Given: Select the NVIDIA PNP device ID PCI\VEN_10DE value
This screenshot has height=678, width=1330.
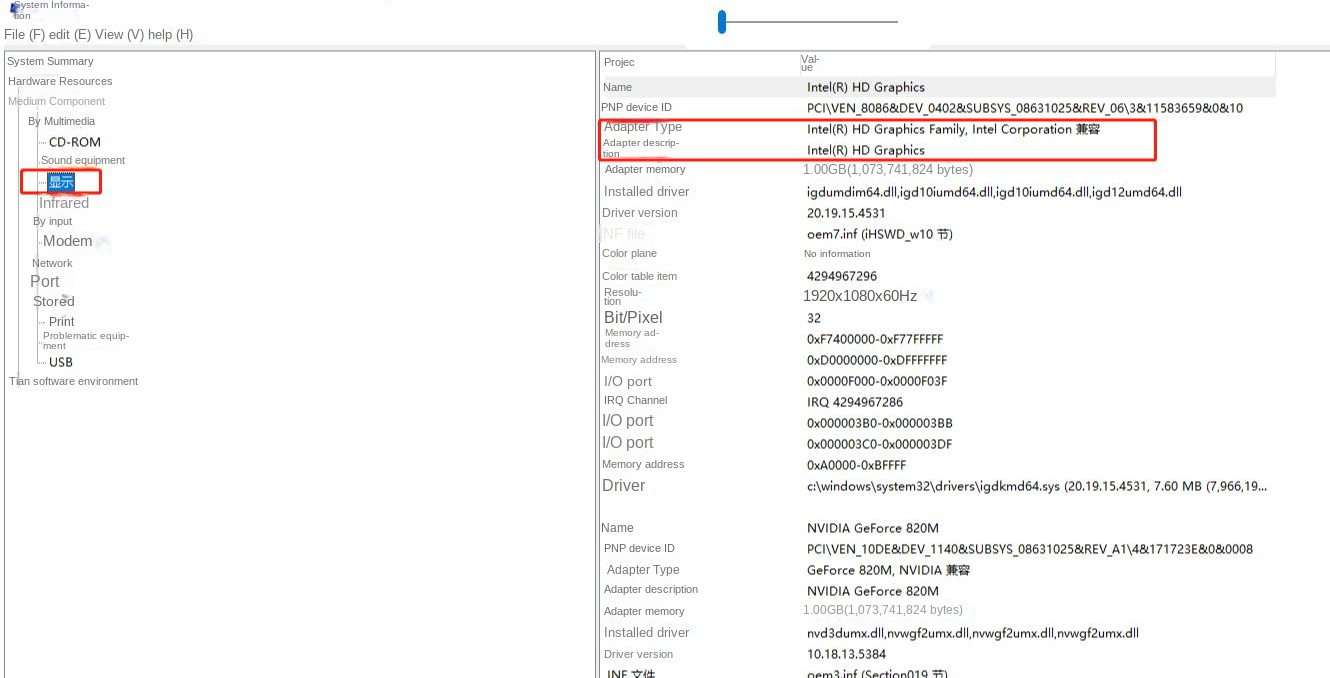Looking at the screenshot, I should point(1030,549).
